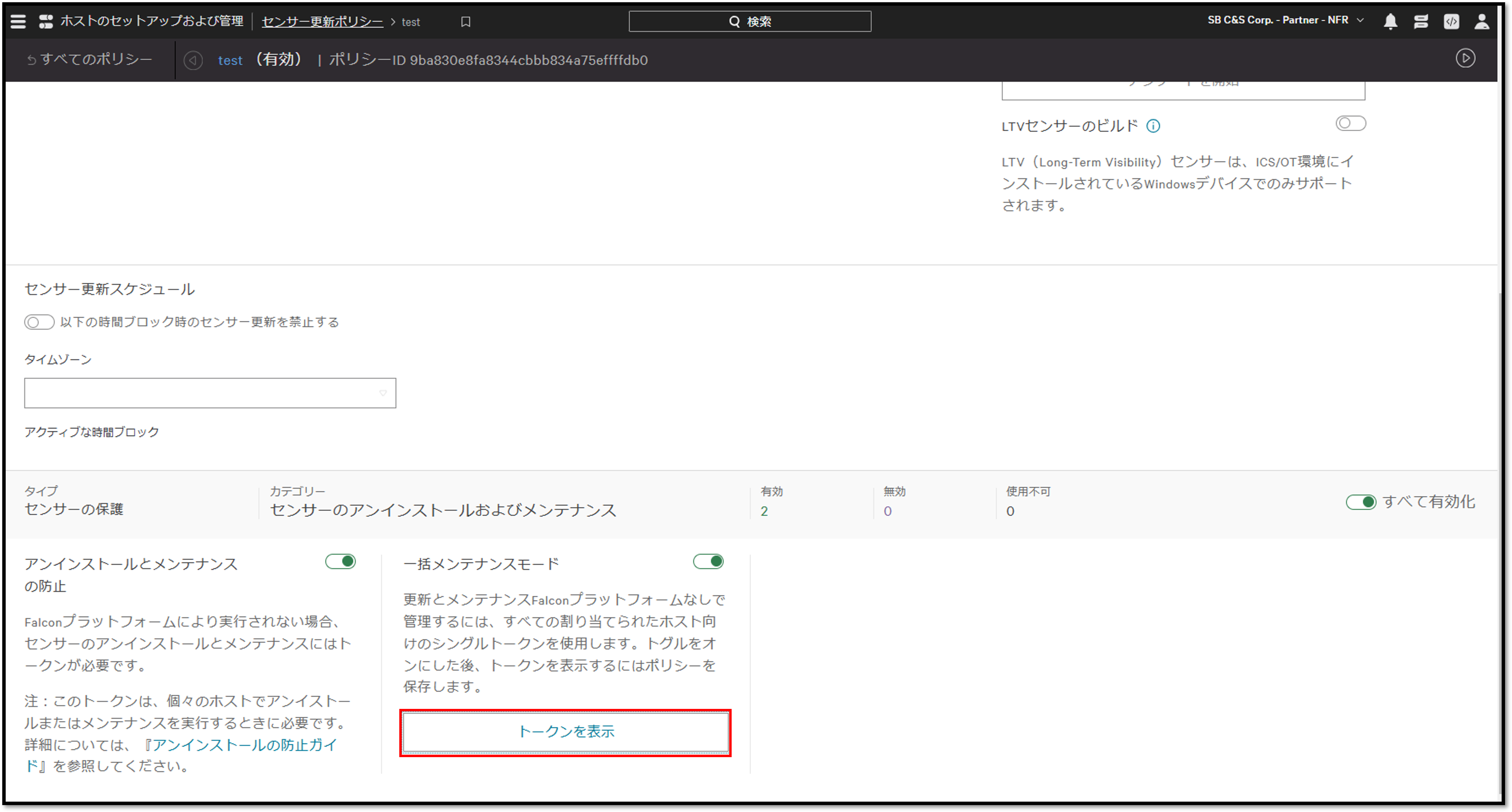Open the アンインストールの防止ガイド link
Image resolution: width=1512 pixels, height=812 pixels.
pos(181,755)
